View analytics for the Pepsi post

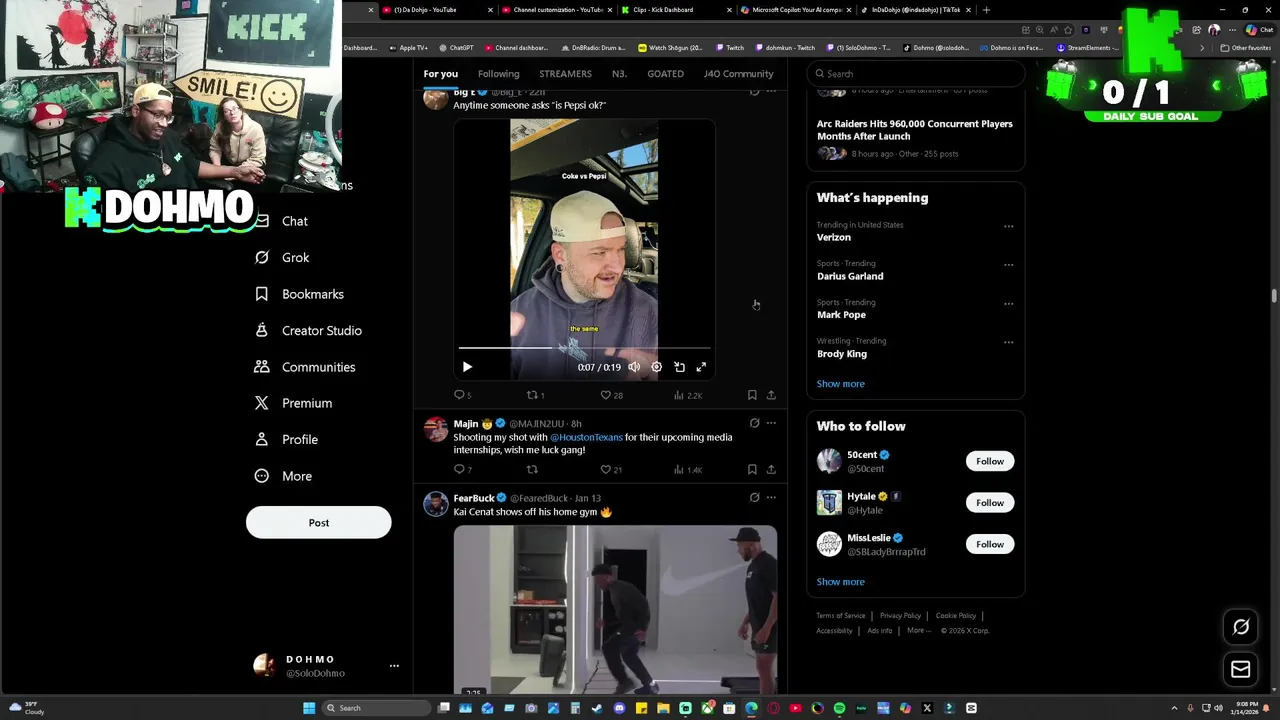(x=688, y=395)
